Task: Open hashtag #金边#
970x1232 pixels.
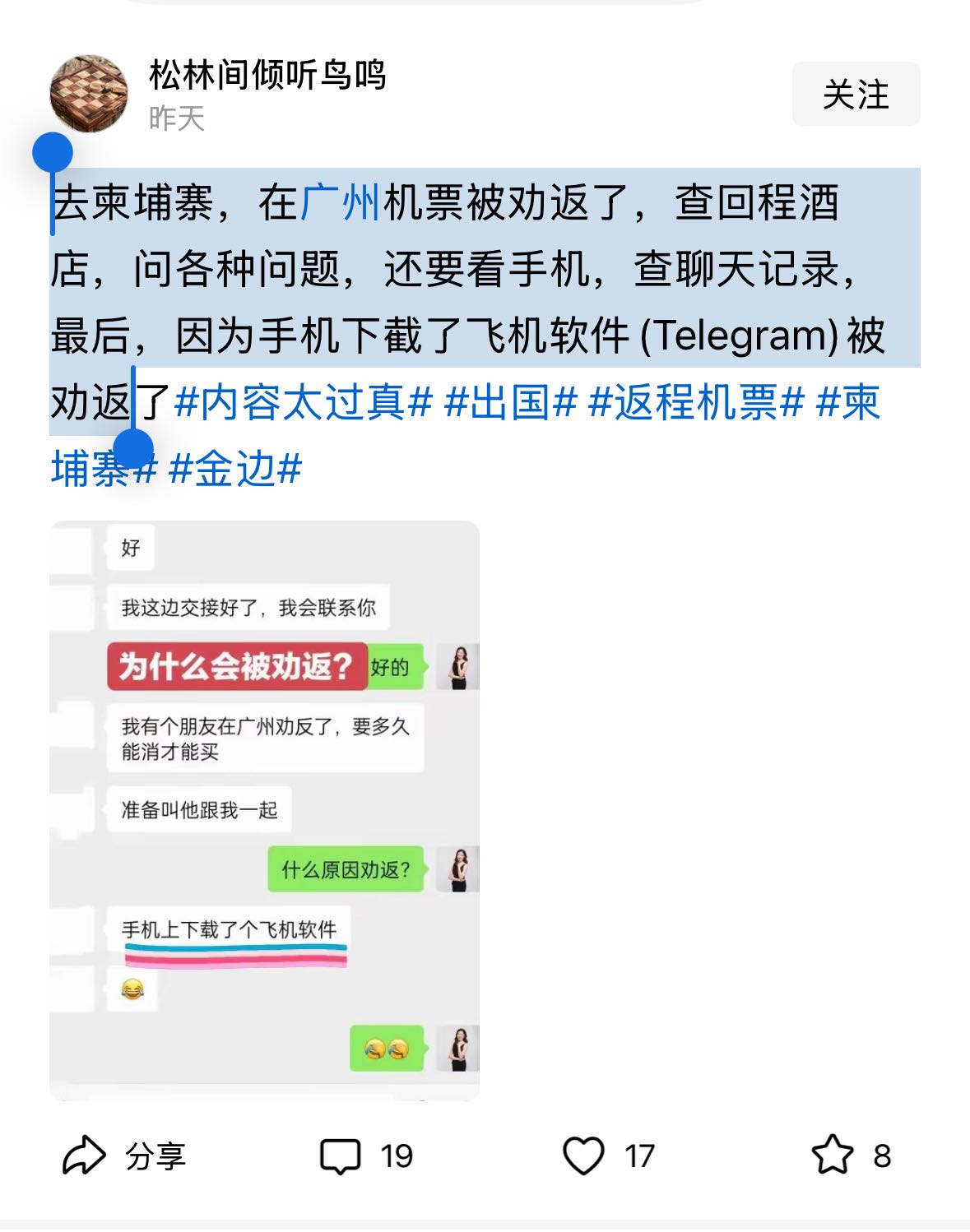Action: click(x=235, y=470)
